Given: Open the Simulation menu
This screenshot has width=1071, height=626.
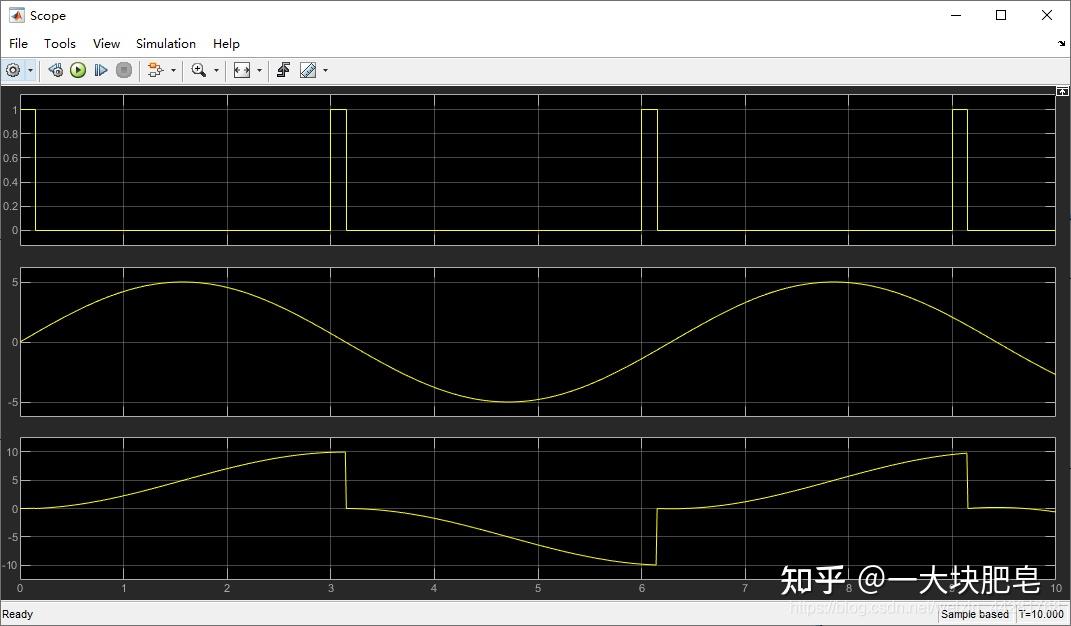Looking at the screenshot, I should [166, 44].
